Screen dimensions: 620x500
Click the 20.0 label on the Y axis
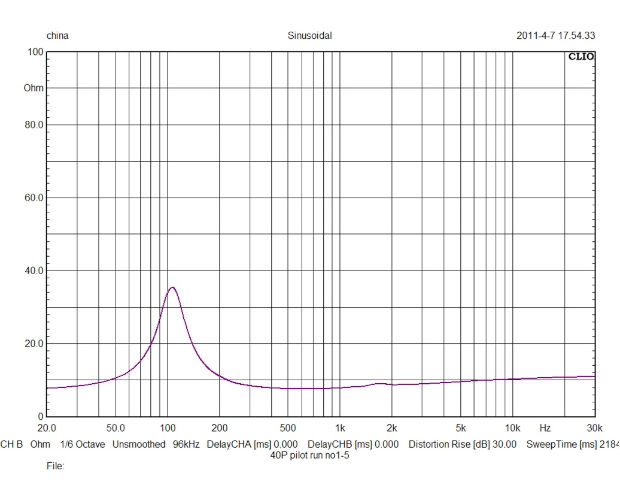point(34,343)
